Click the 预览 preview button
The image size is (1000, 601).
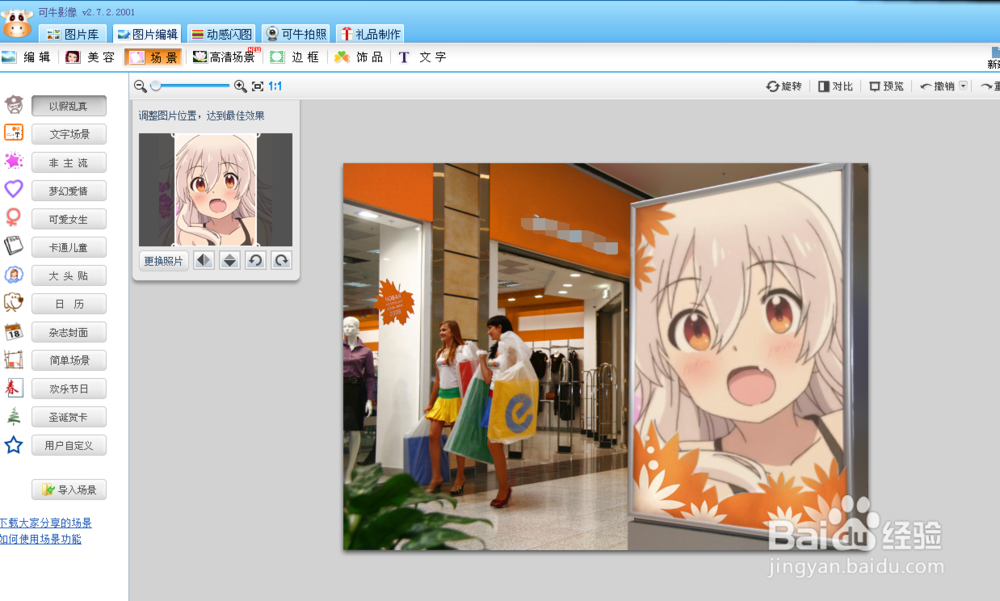click(886, 86)
